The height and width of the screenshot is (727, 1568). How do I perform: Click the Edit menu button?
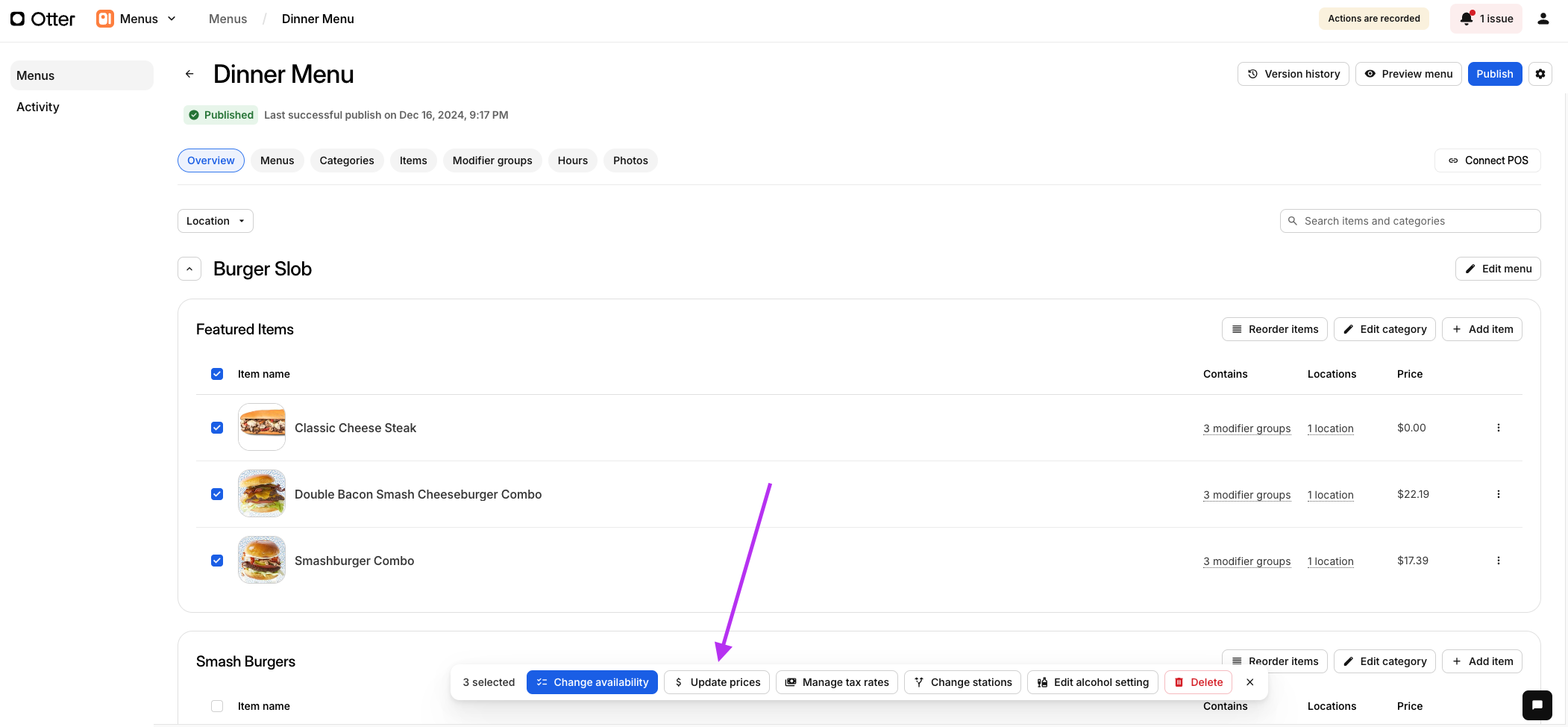[x=1498, y=269]
